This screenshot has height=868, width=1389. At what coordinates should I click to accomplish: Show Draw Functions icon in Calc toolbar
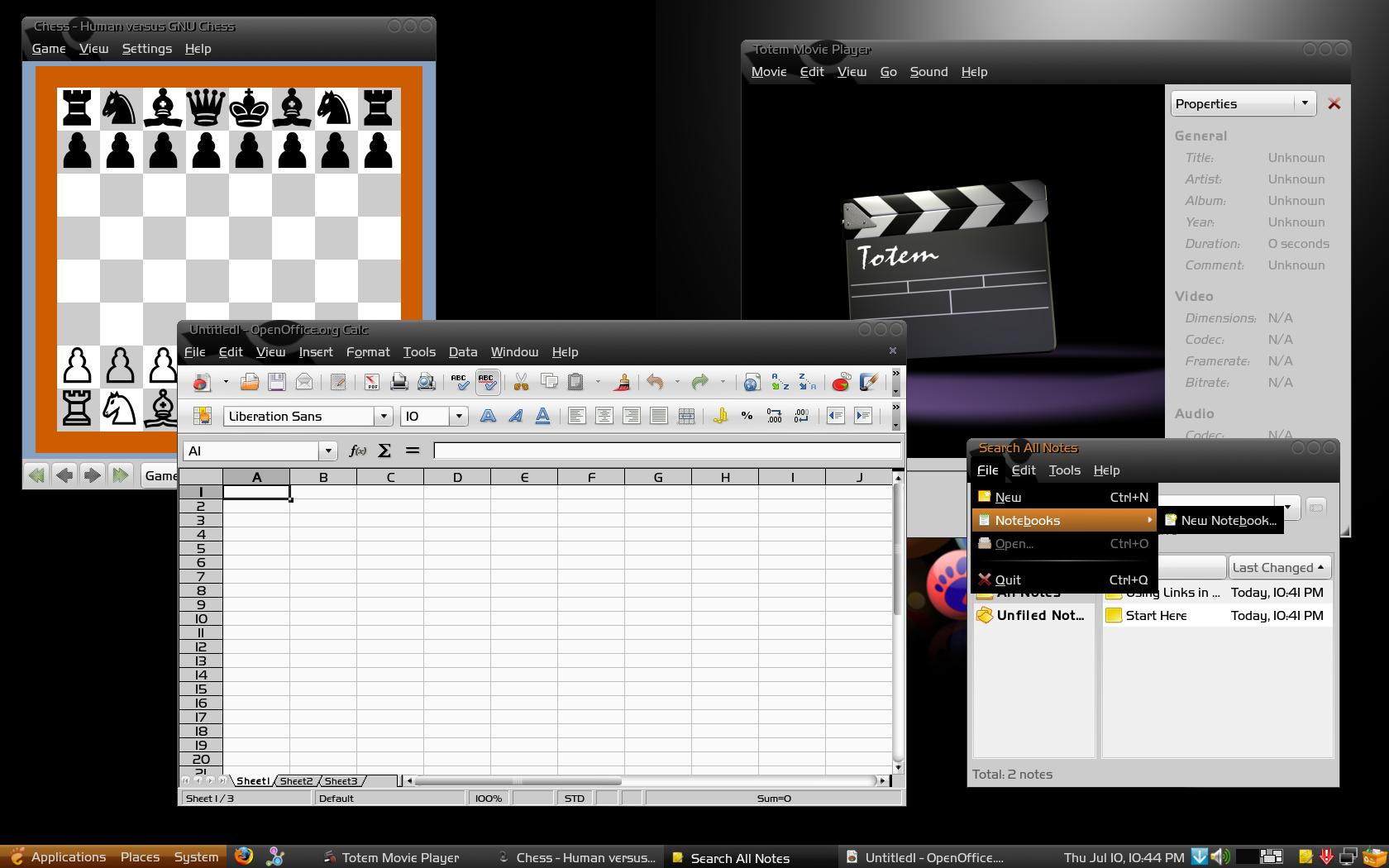[868, 382]
